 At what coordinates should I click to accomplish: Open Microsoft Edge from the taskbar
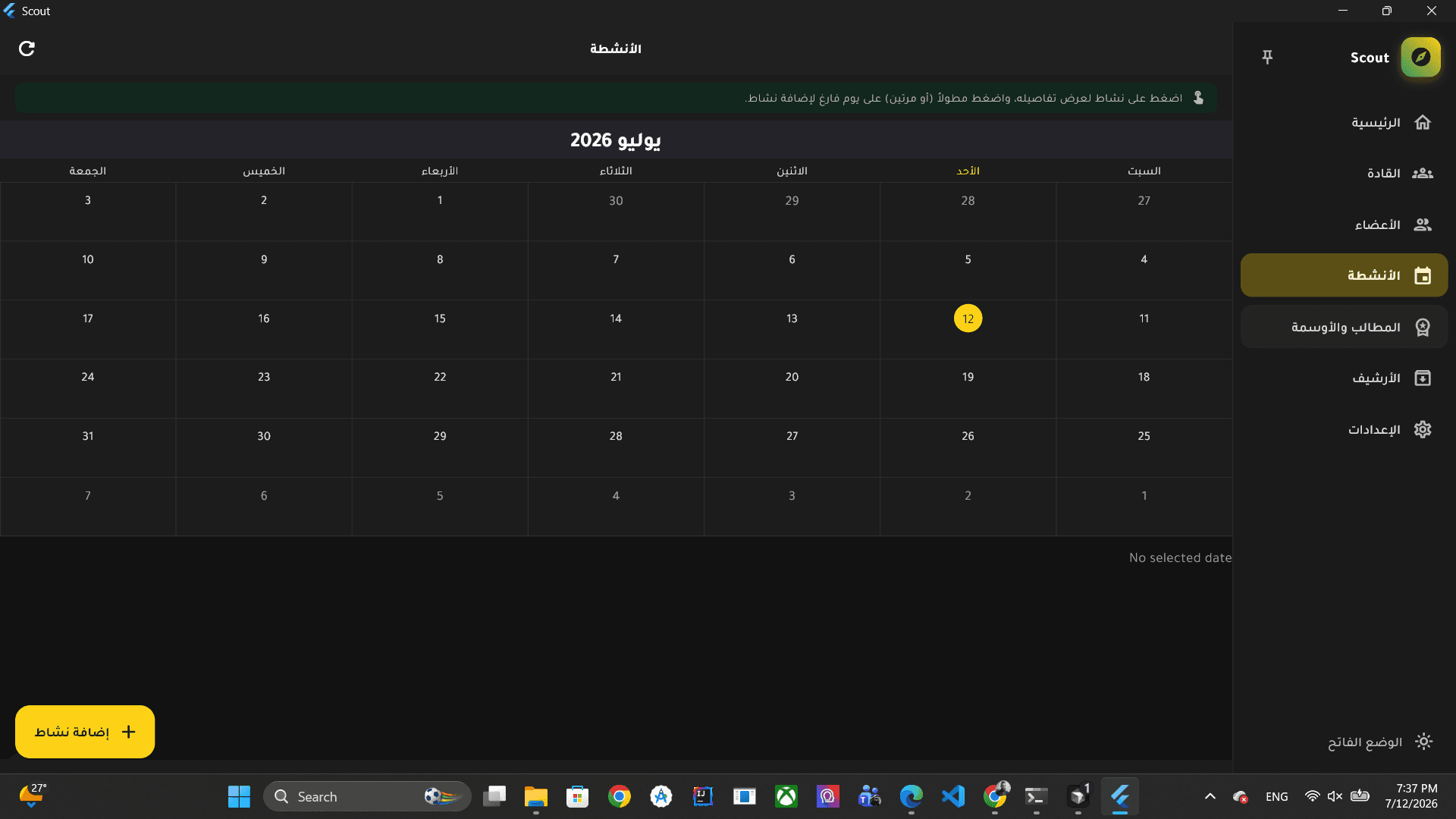click(x=911, y=796)
